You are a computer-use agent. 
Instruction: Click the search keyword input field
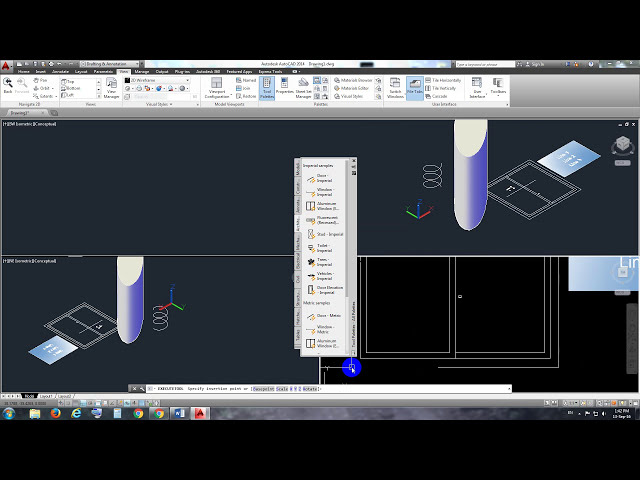[x=484, y=64]
